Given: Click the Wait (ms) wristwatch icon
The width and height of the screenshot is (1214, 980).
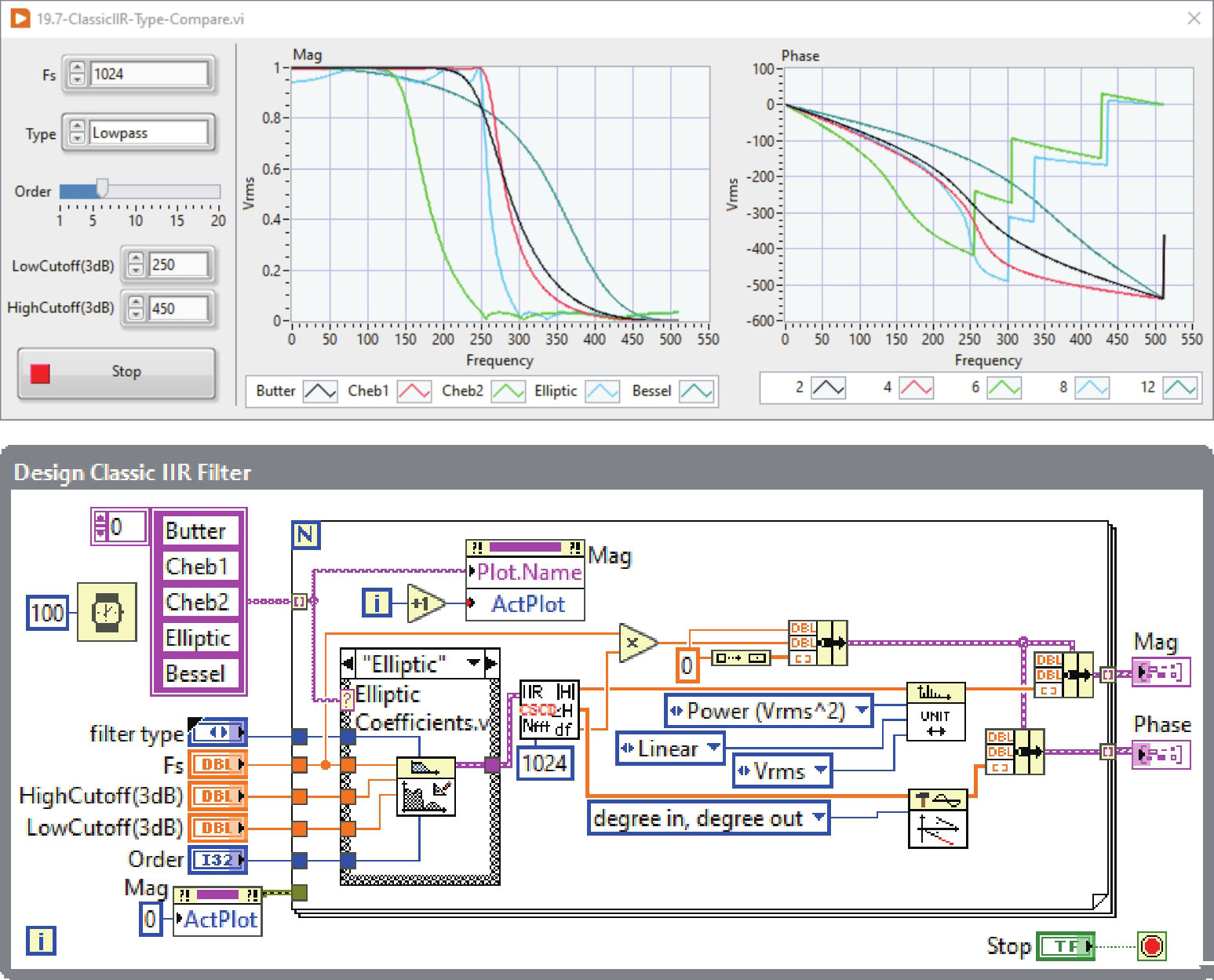Looking at the screenshot, I should click(x=107, y=612).
